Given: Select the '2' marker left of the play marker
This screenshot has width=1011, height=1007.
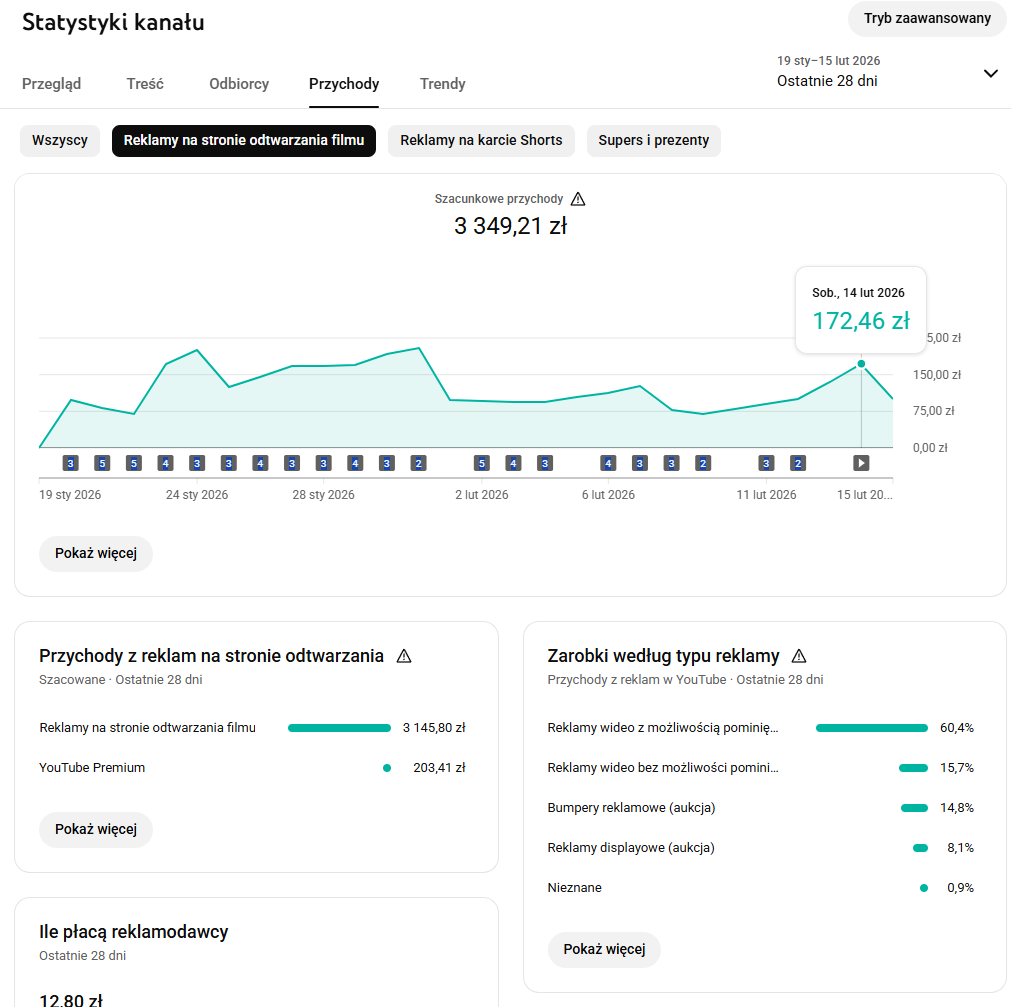Looking at the screenshot, I should [797, 463].
